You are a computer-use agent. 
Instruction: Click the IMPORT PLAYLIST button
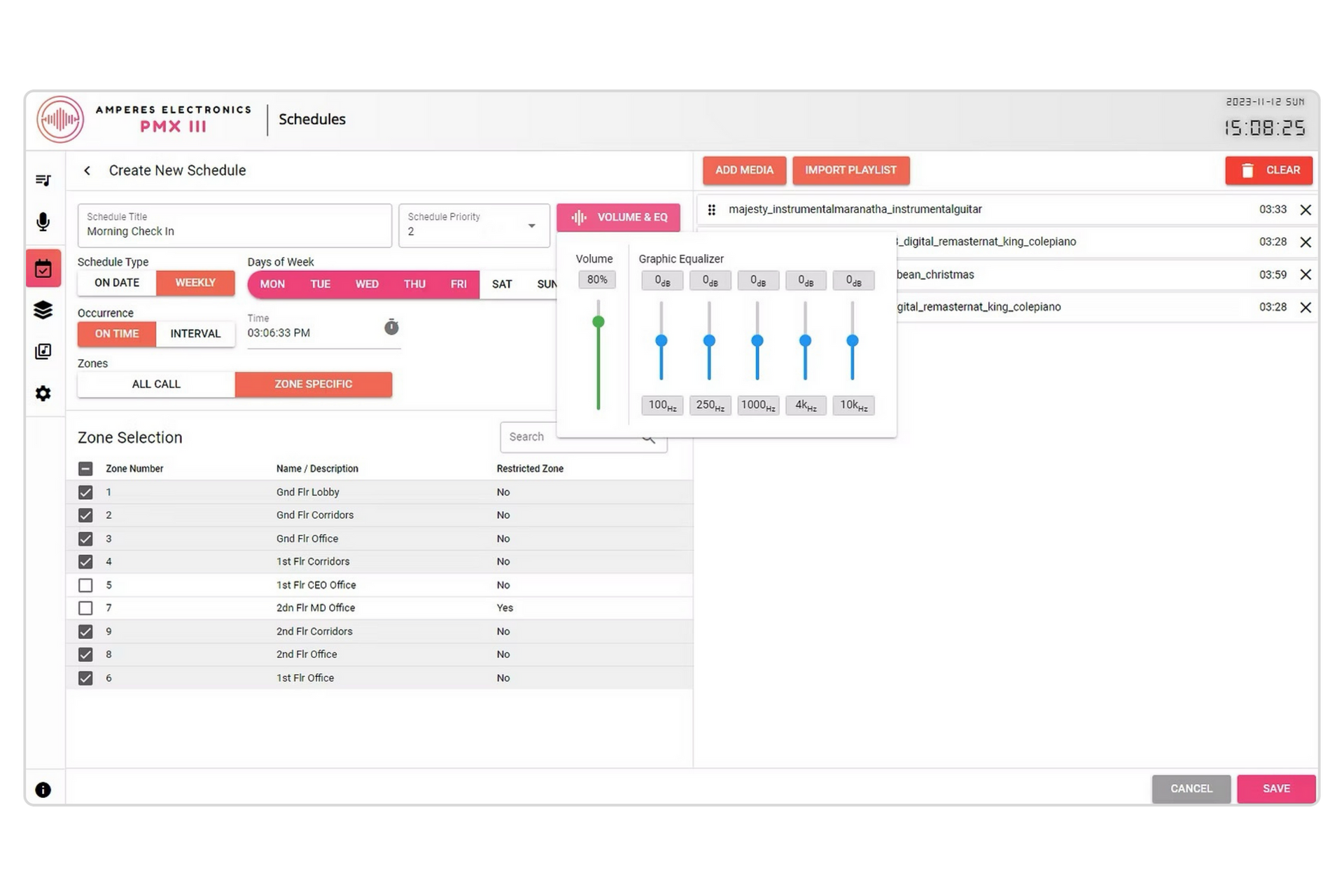click(x=850, y=170)
